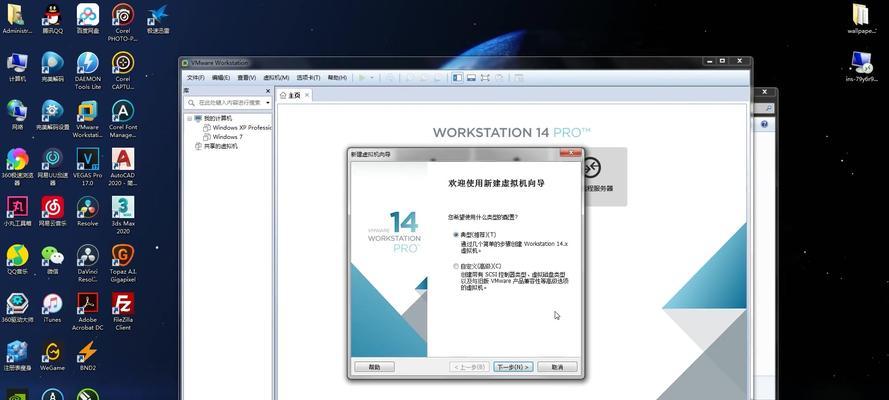This screenshot has height=400, width=889.
Task: Open the 查看(V) menu in VMware
Action: tap(247, 78)
